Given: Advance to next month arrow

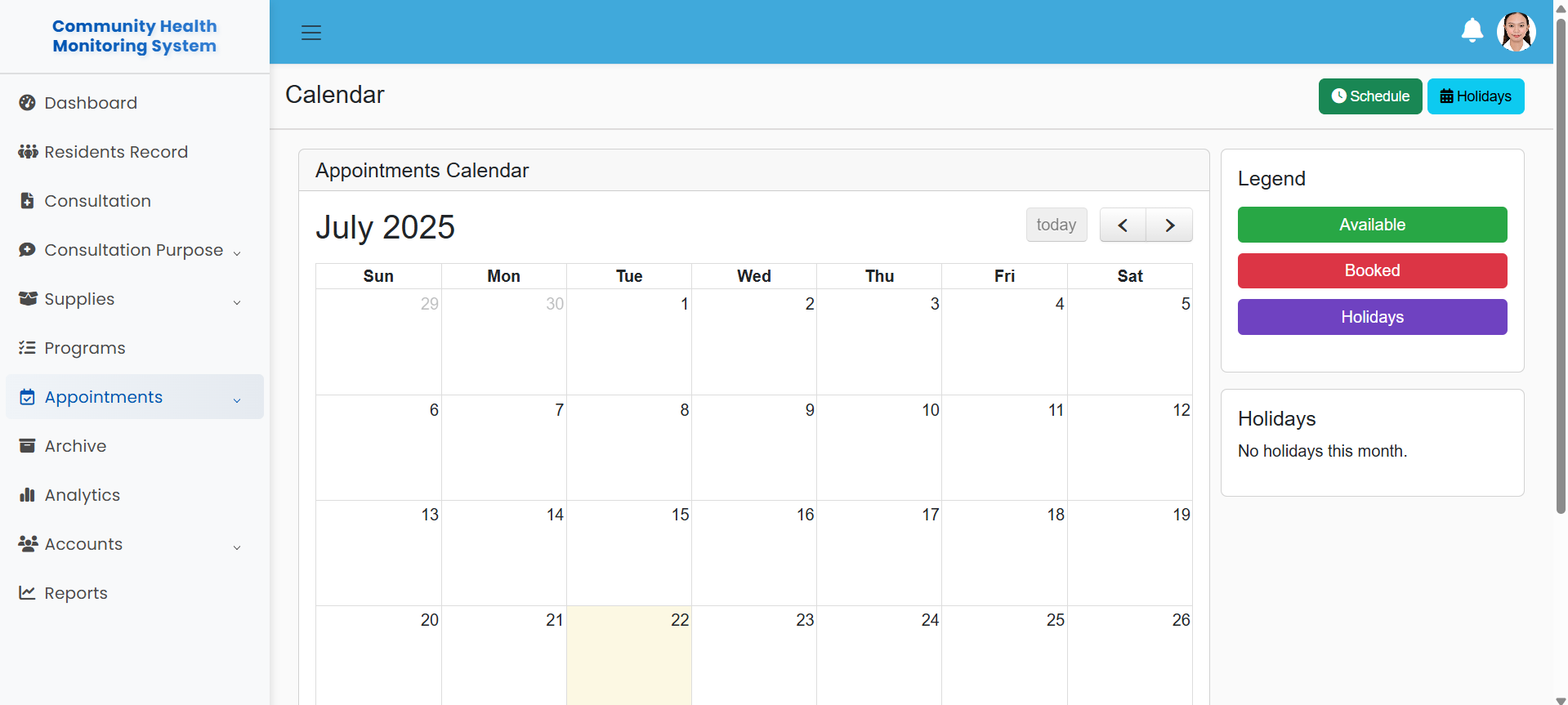Looking at the screenshot, I should [x=1169, y=225].
